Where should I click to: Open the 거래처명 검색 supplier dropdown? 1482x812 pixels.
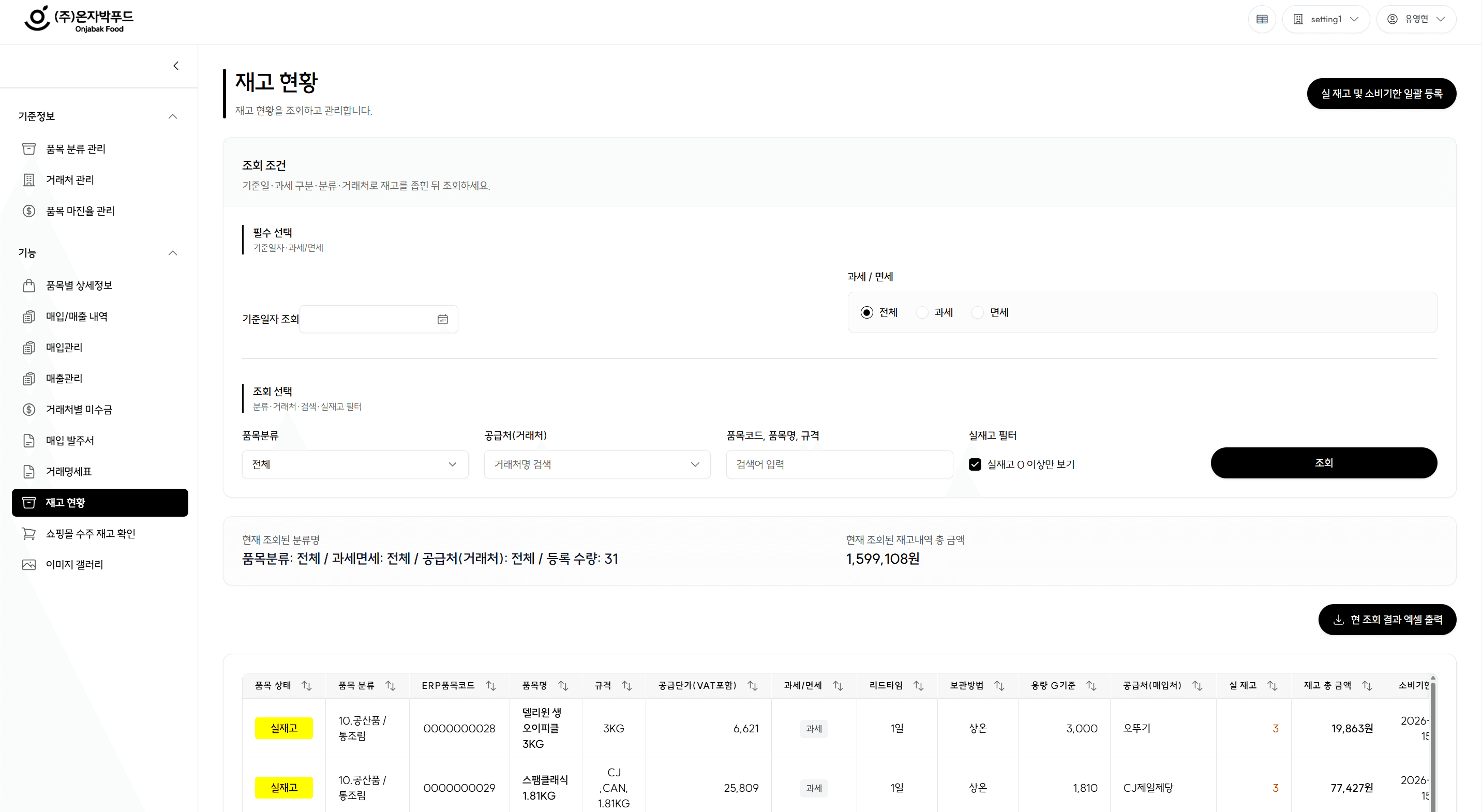pos(597,464)
